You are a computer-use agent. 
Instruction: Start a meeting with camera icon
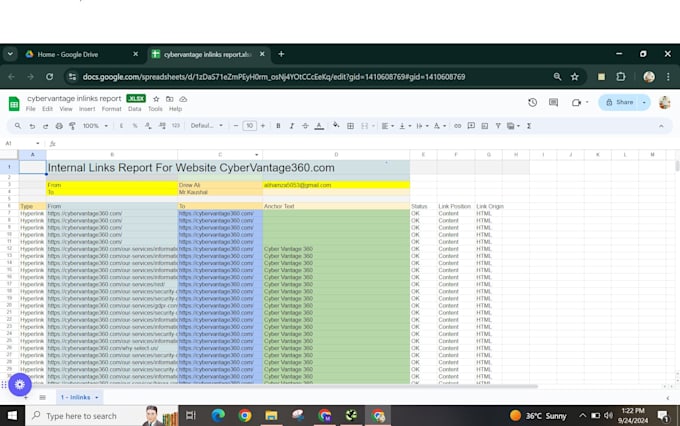point(576,102)
